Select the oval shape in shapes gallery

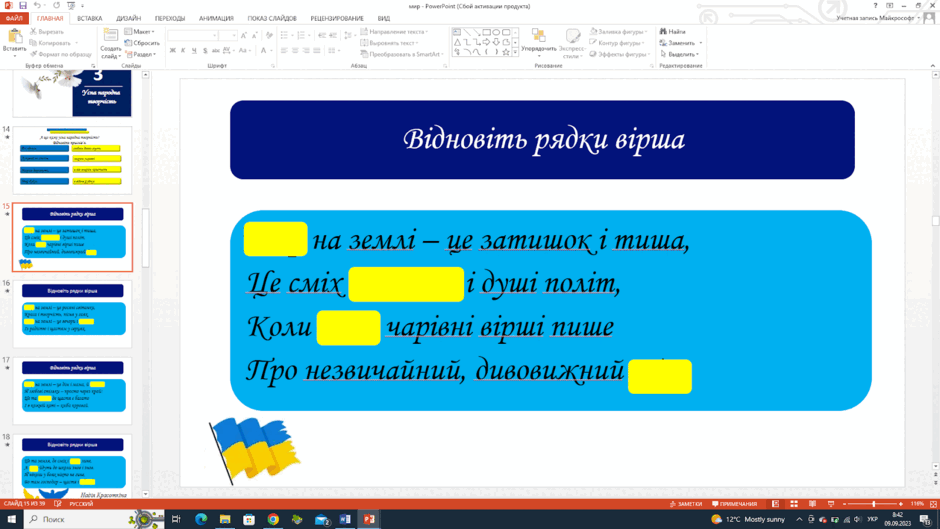tap(496, 32)
